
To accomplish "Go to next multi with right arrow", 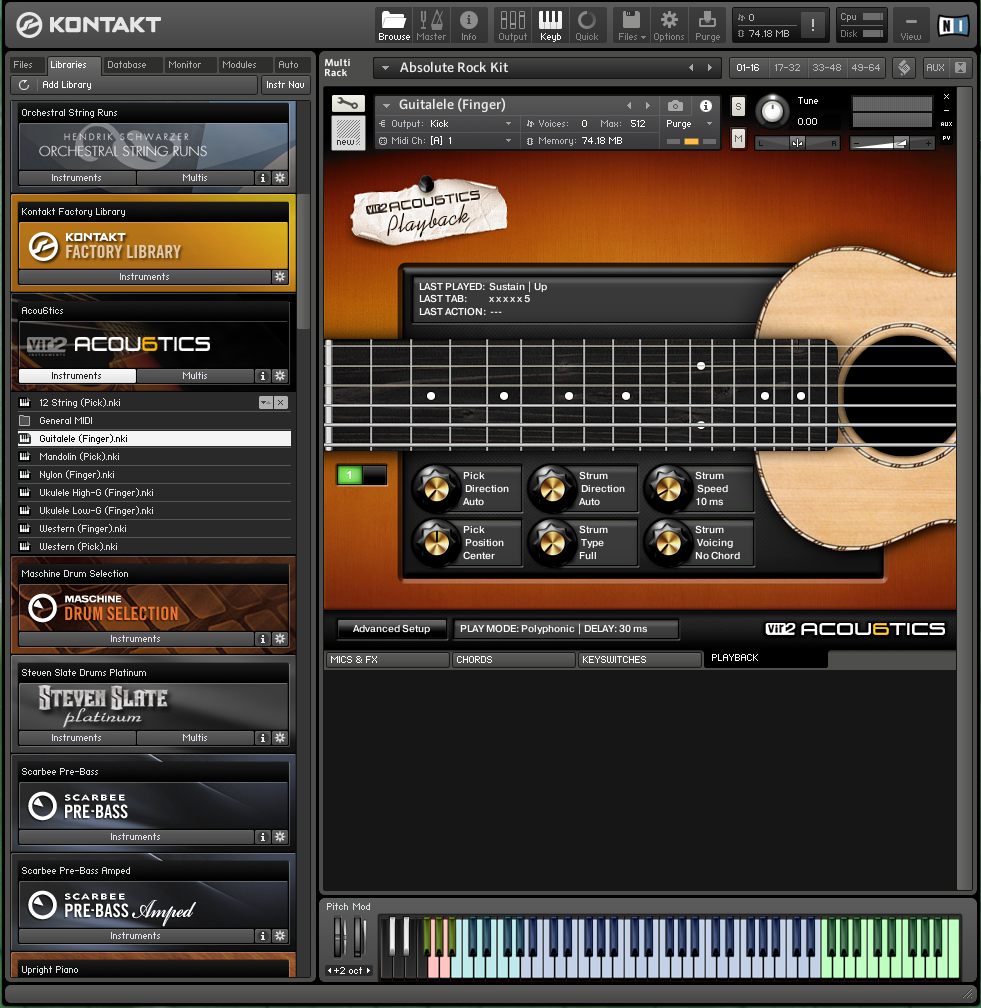I will (710, 68).
